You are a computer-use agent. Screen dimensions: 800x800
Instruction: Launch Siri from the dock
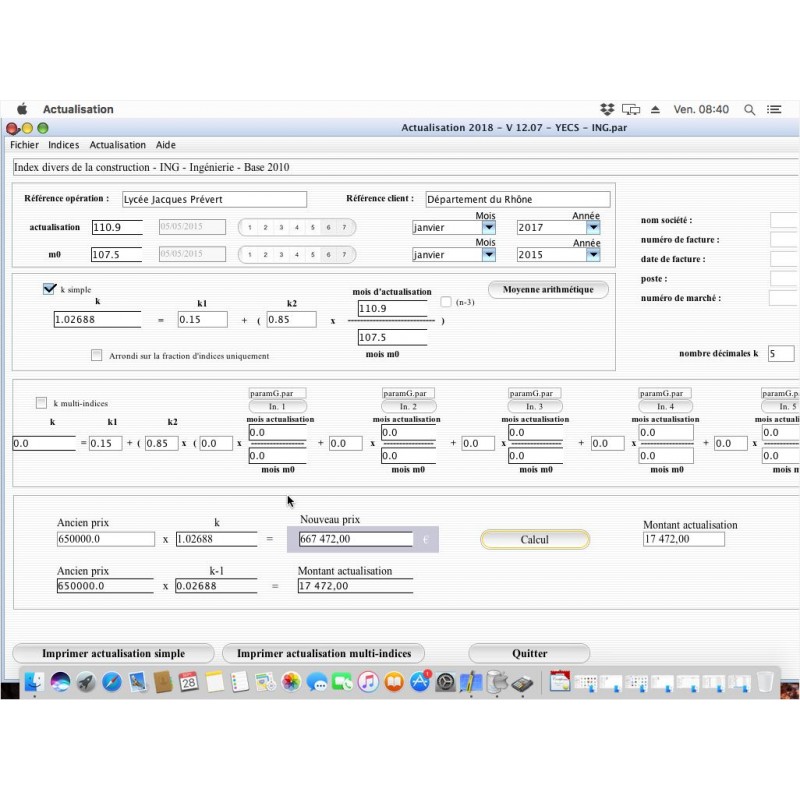tap(60, 682)
